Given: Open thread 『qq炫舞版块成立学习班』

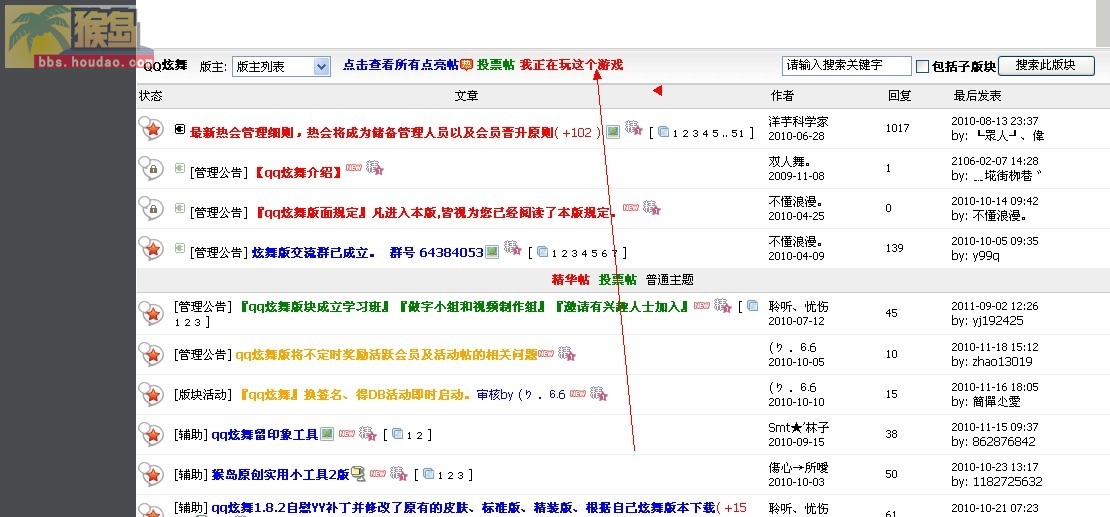Looking at the screenshot, I should [x=464, y=307].
